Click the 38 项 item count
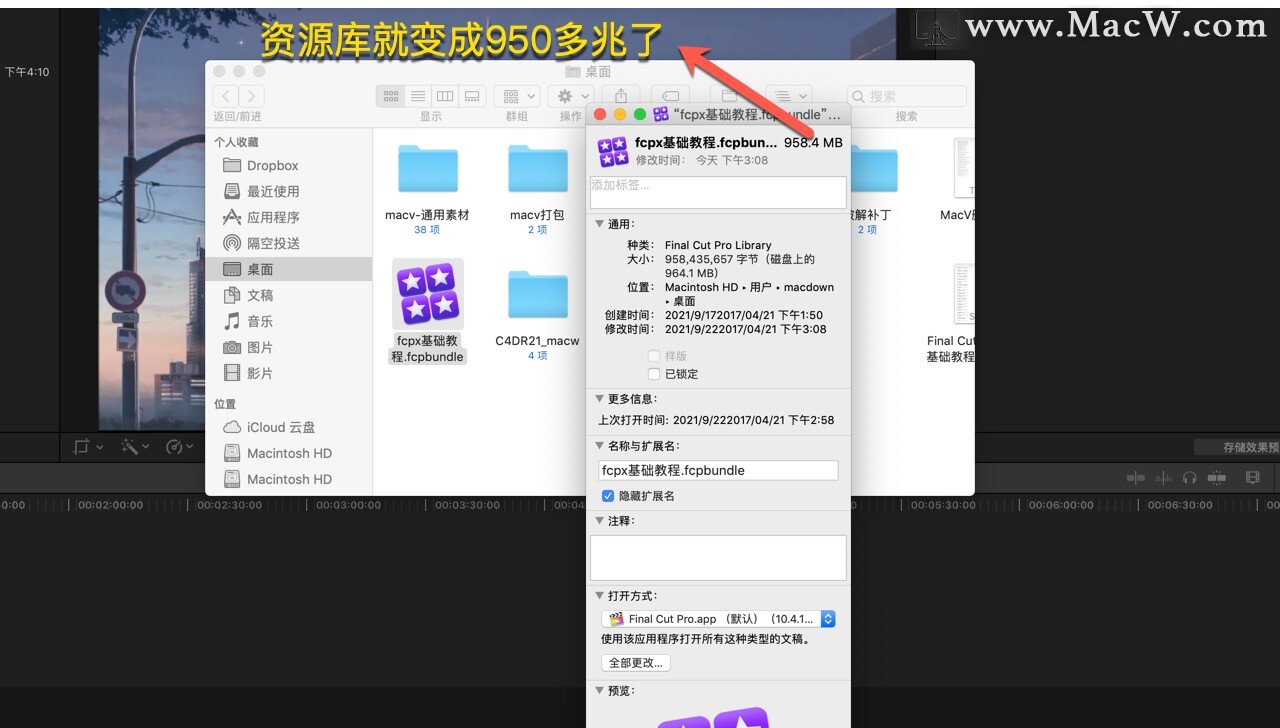The height and width of the screenshot is (728, 1280). click(x=427, y=229)
